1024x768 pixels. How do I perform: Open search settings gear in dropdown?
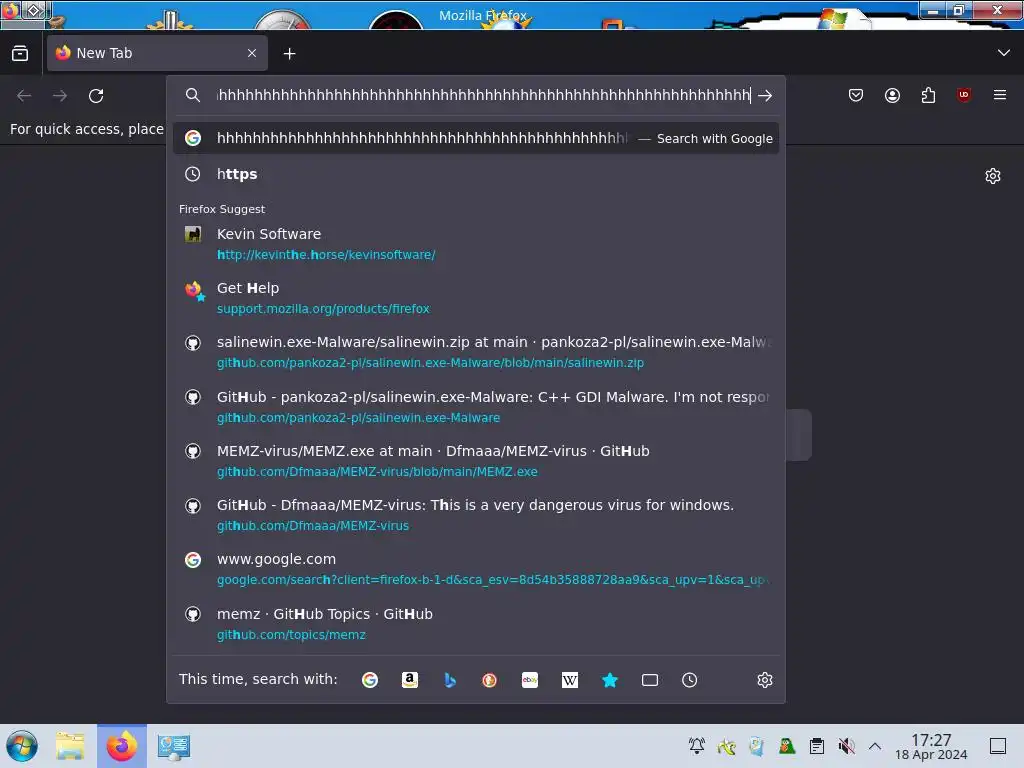765,680
